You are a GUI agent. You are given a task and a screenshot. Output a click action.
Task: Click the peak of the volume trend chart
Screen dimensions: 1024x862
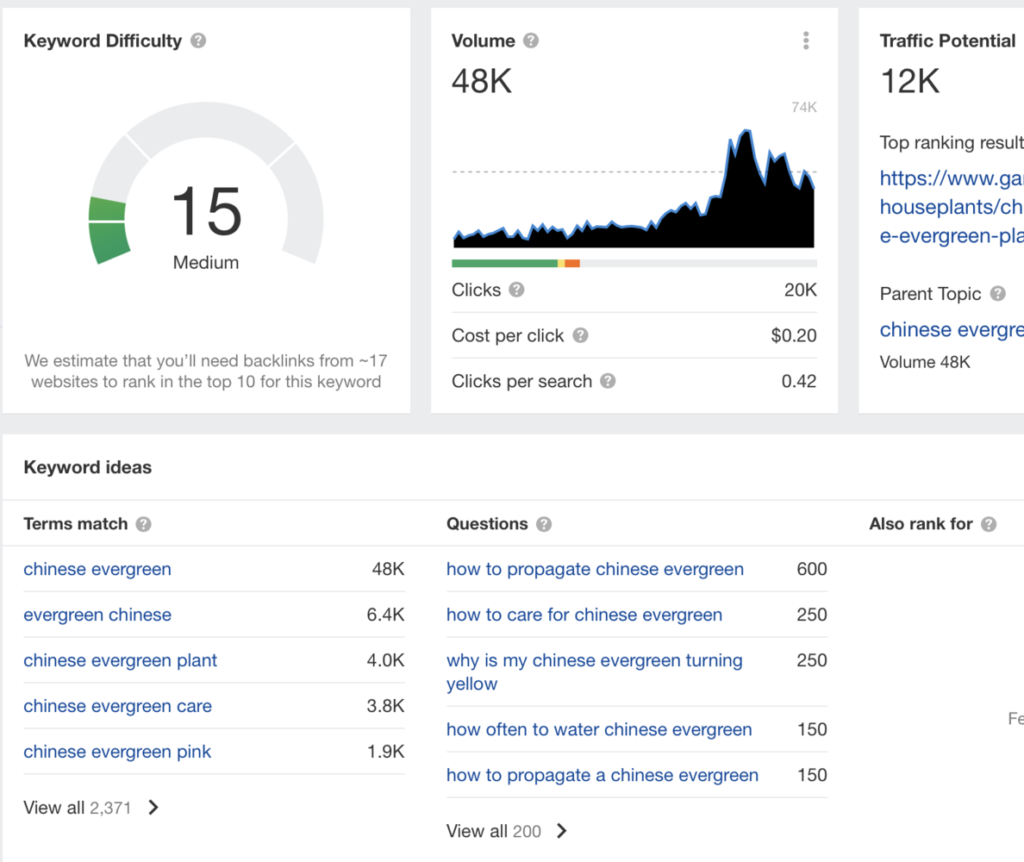click(745, 132)
